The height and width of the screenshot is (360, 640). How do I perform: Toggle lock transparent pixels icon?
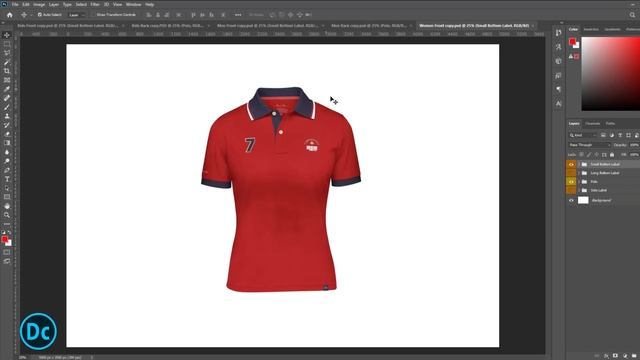pyautogui.click(x=581, y=155)
